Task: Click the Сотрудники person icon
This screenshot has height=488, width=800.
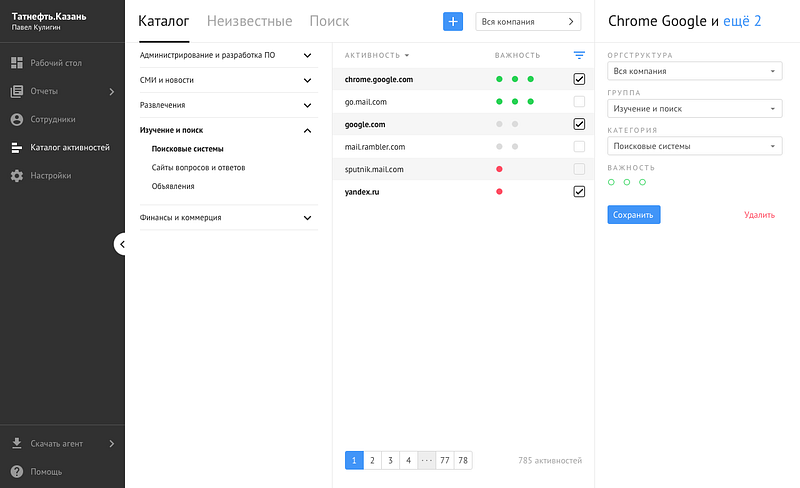Action: click(x=17, y=119)
